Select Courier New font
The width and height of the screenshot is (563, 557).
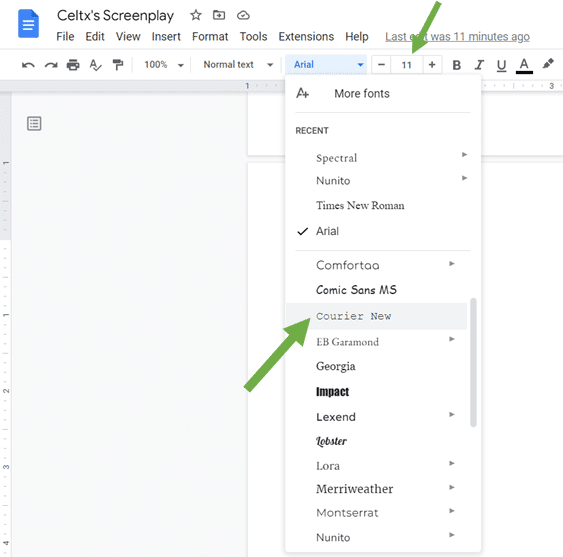377,316
